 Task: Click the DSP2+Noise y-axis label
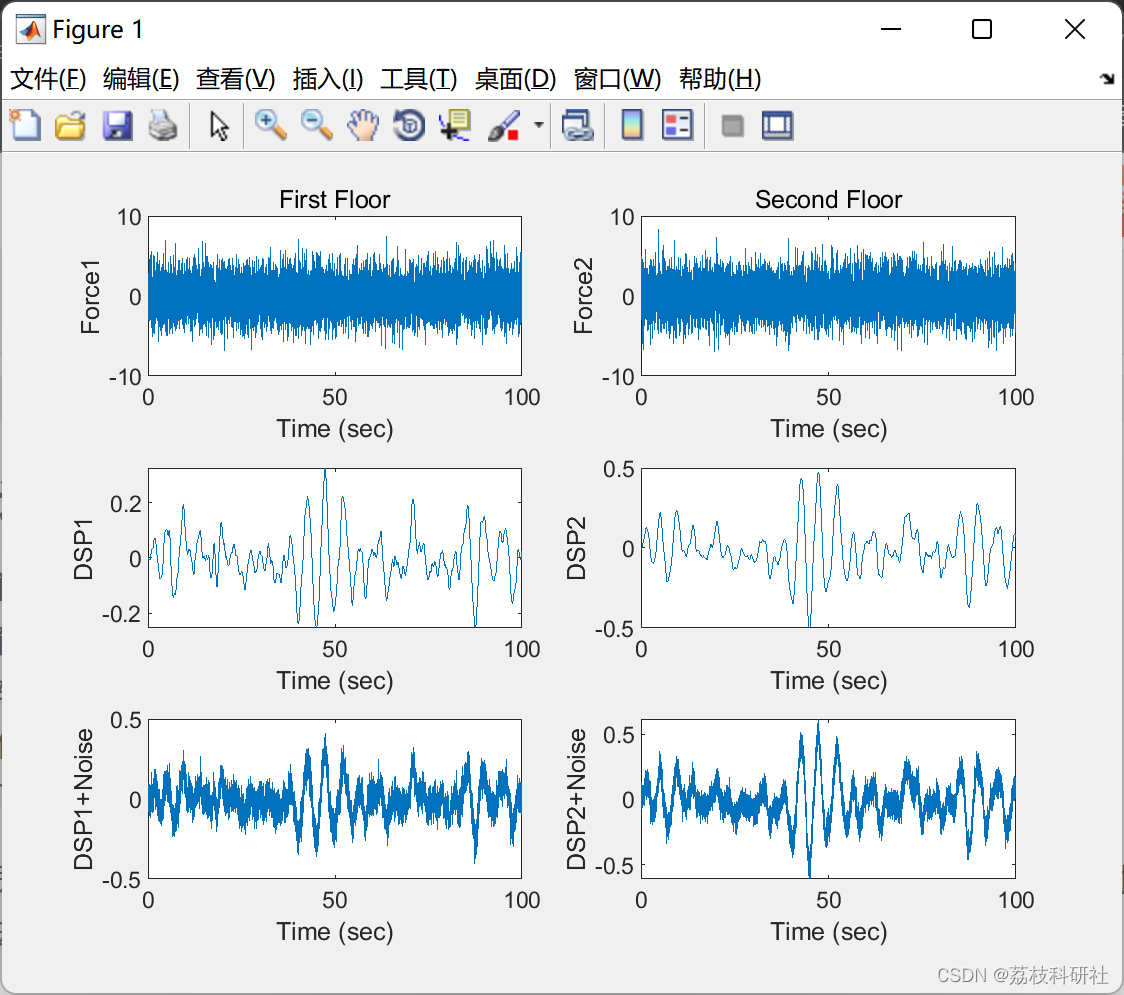(x=576, y=799)
